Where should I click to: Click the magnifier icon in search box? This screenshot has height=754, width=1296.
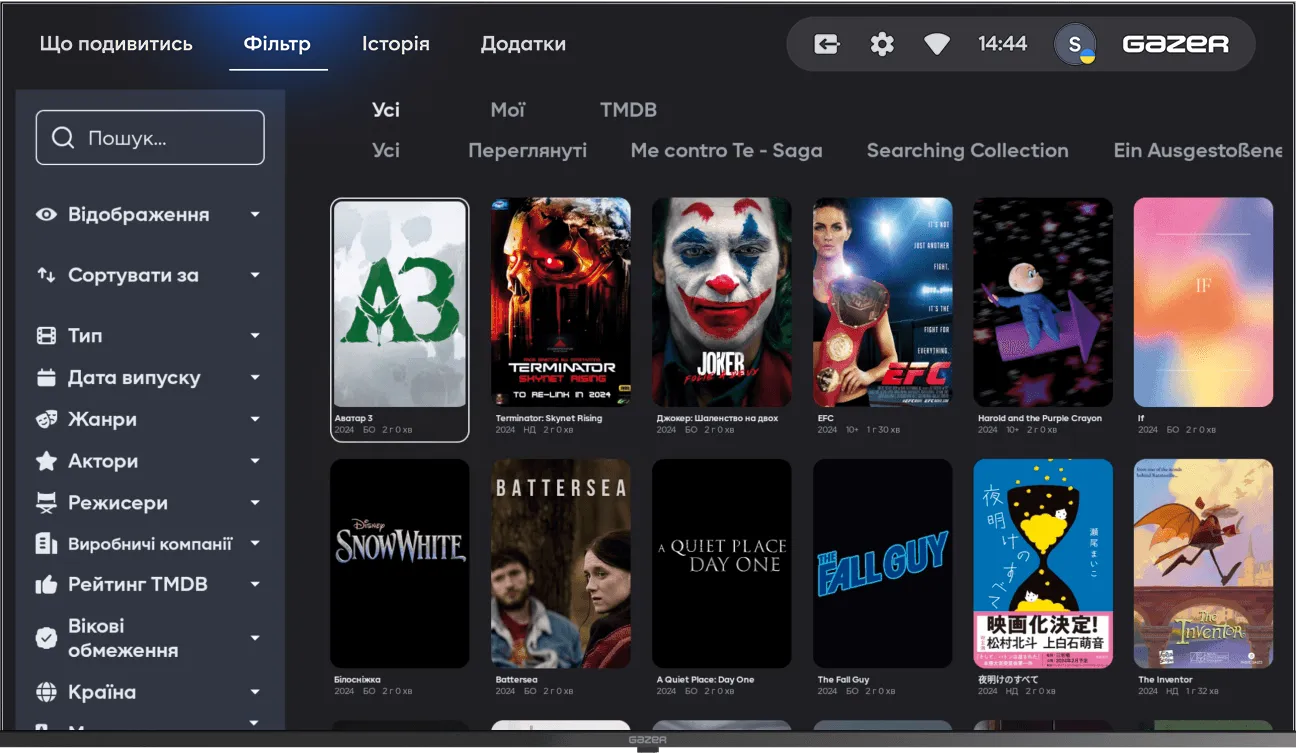(x=63, y=138)
